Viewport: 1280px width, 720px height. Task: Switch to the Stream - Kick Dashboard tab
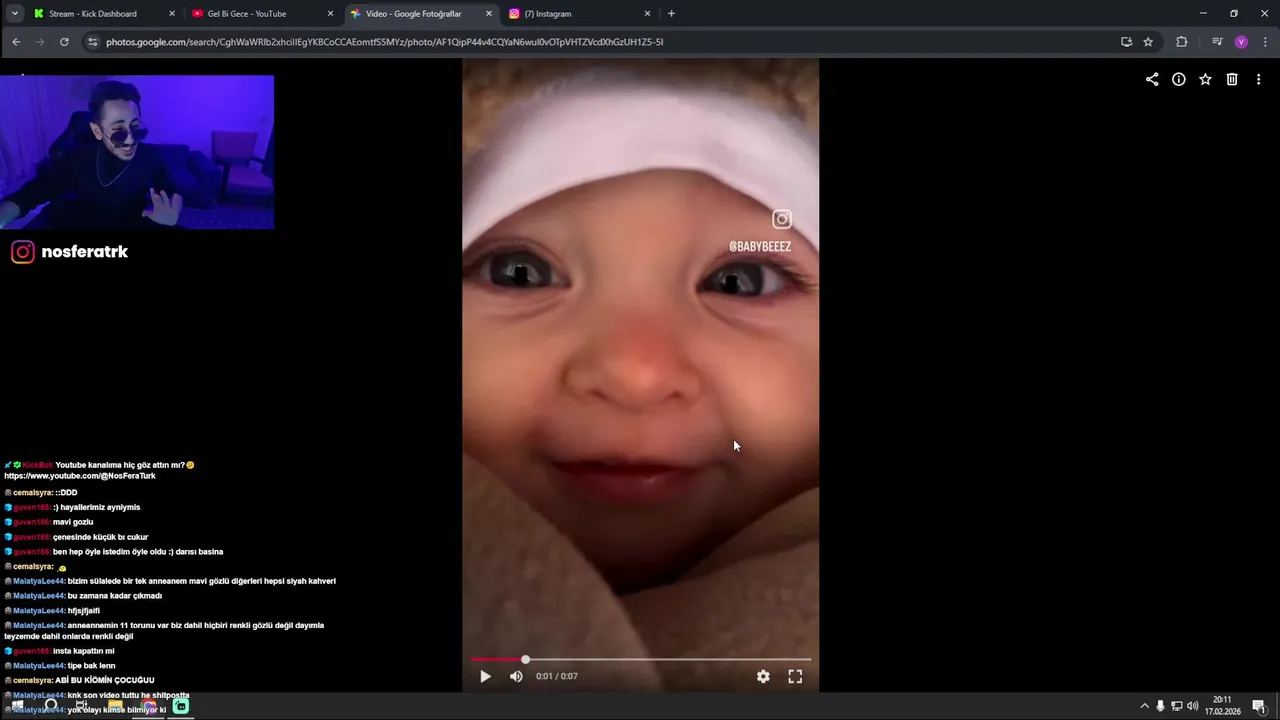coord(92,14)
